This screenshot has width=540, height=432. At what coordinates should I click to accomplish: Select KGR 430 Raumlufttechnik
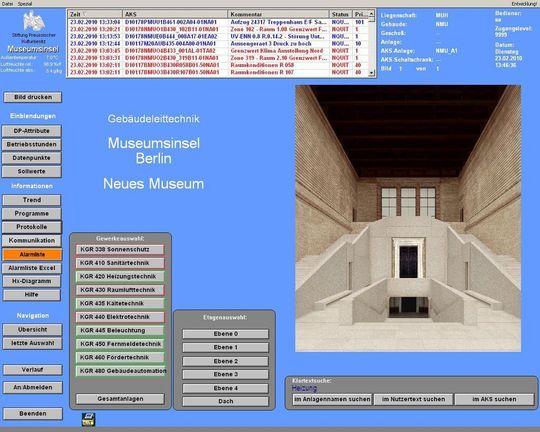coord(120,290)
